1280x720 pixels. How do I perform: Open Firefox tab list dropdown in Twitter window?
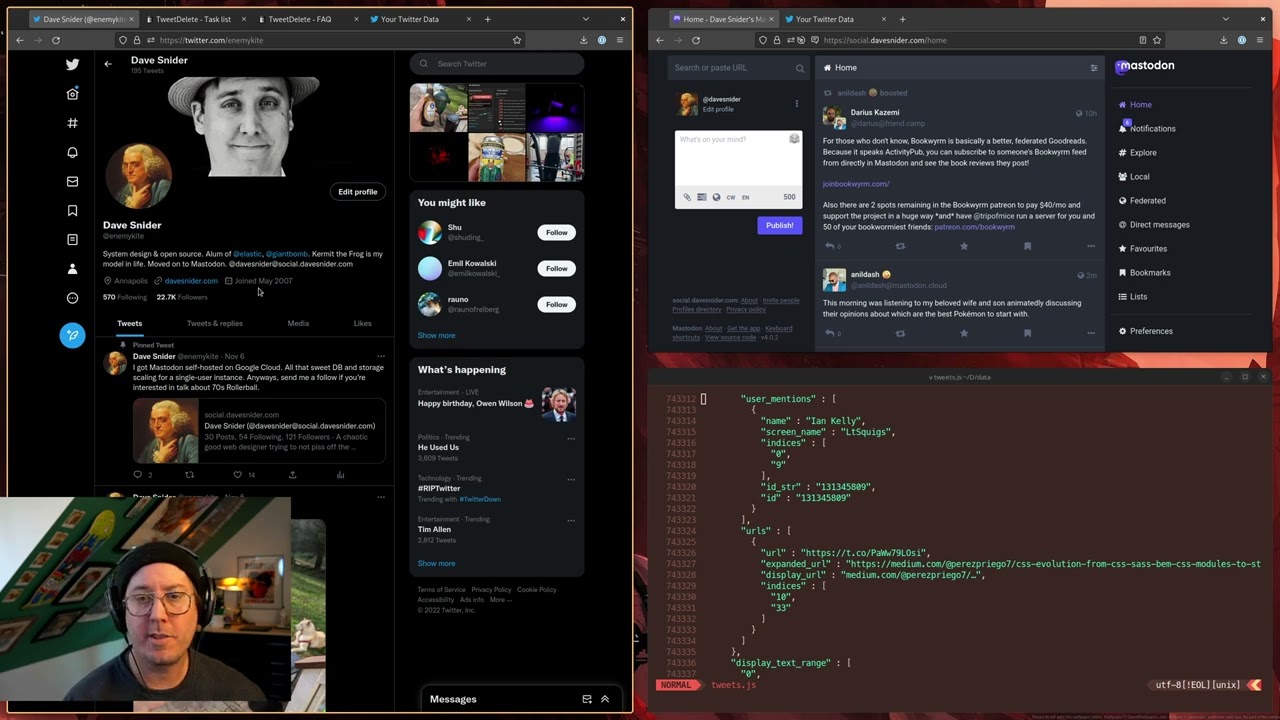[x=586, y=19]
